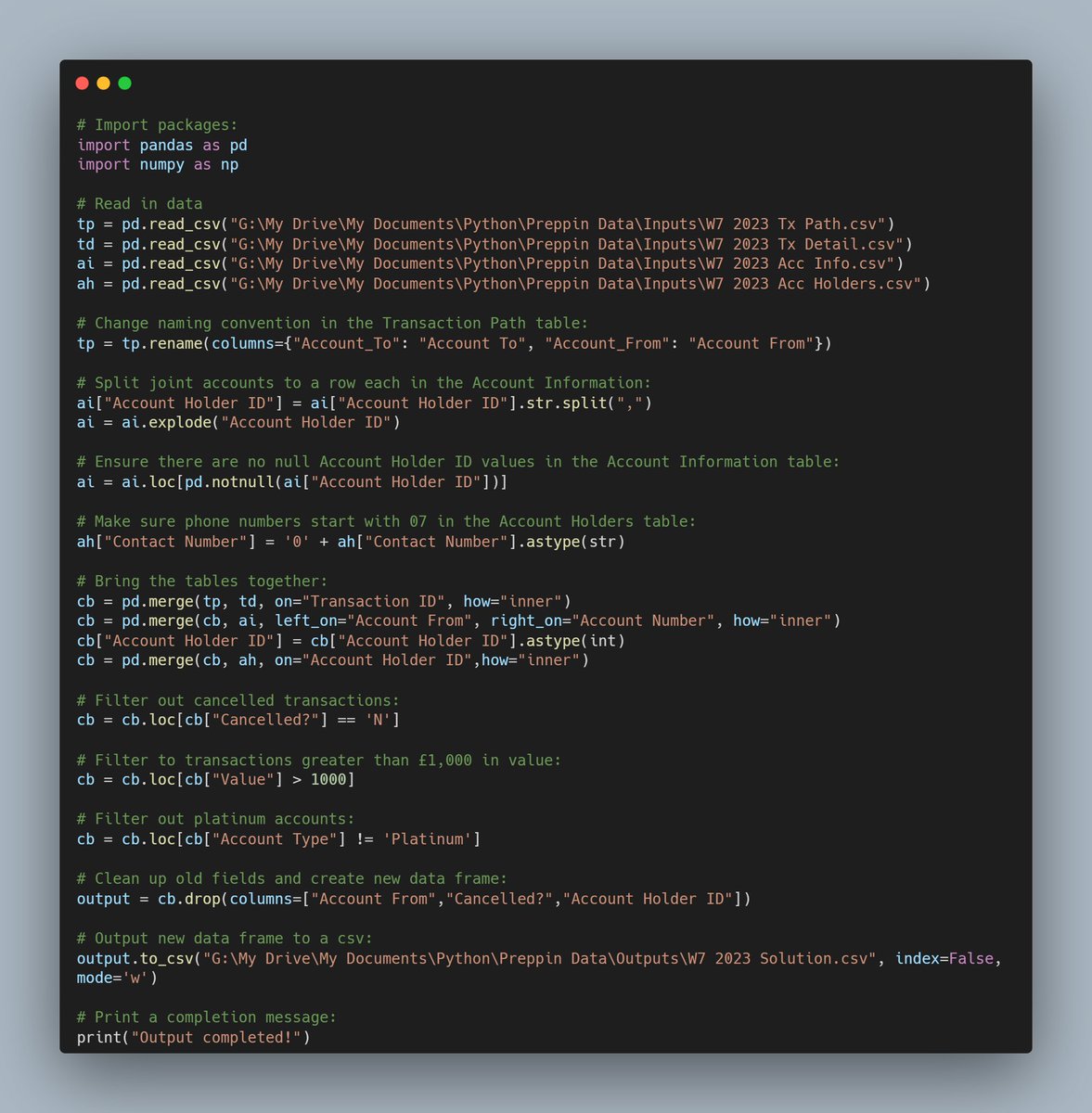Click the 'import numpy as np' line
The width and height of the screenshot is (1092, 1113).
click(157, 164)
